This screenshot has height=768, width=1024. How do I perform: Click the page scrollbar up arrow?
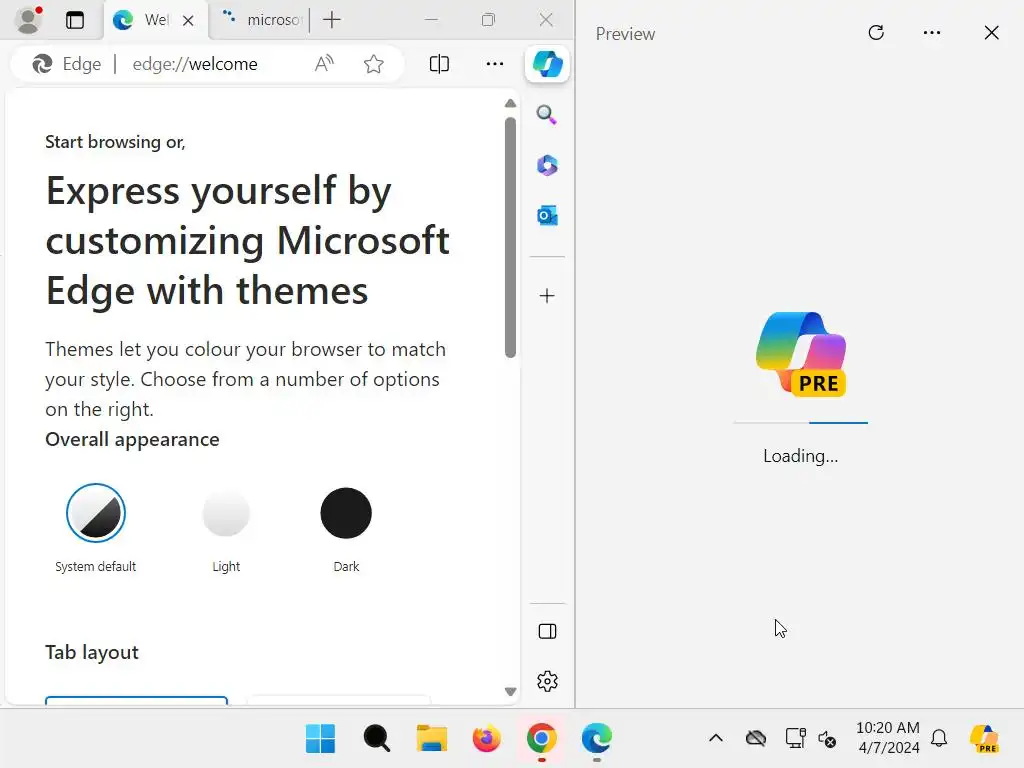tap(511, 103)
